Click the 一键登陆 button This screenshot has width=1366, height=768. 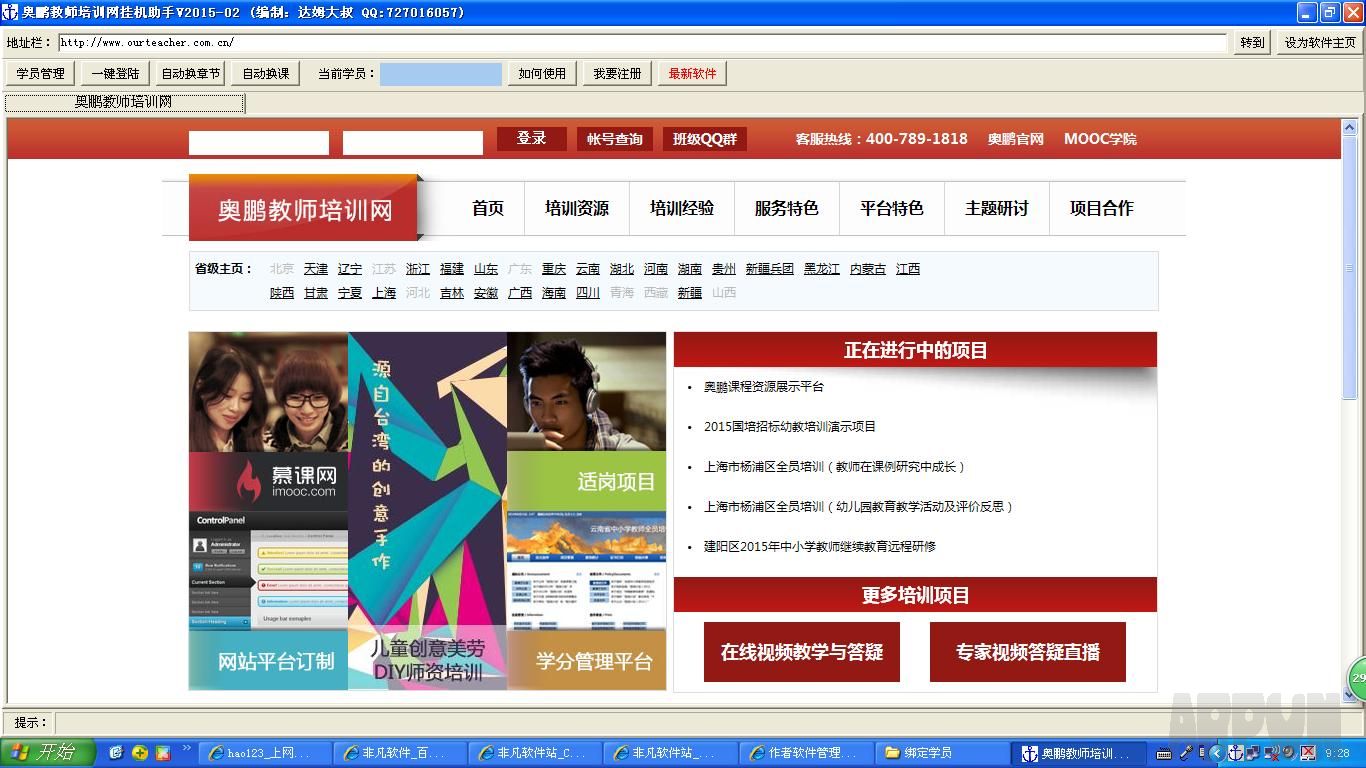(x=115, y=73)
